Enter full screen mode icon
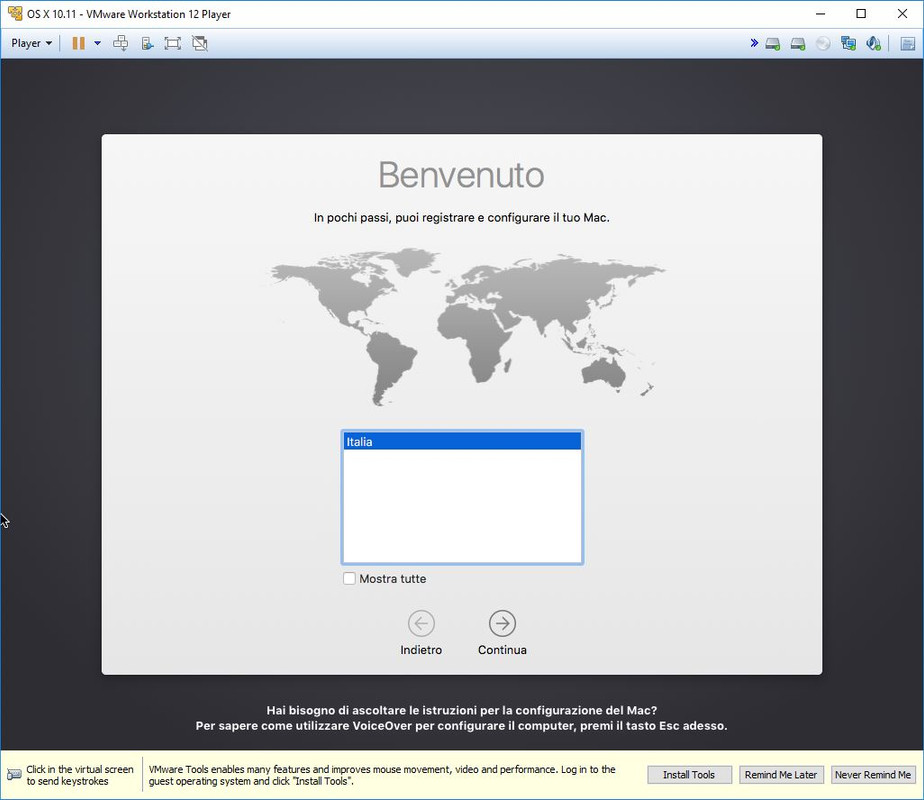 pyautogui.click(x=173, y=43)
